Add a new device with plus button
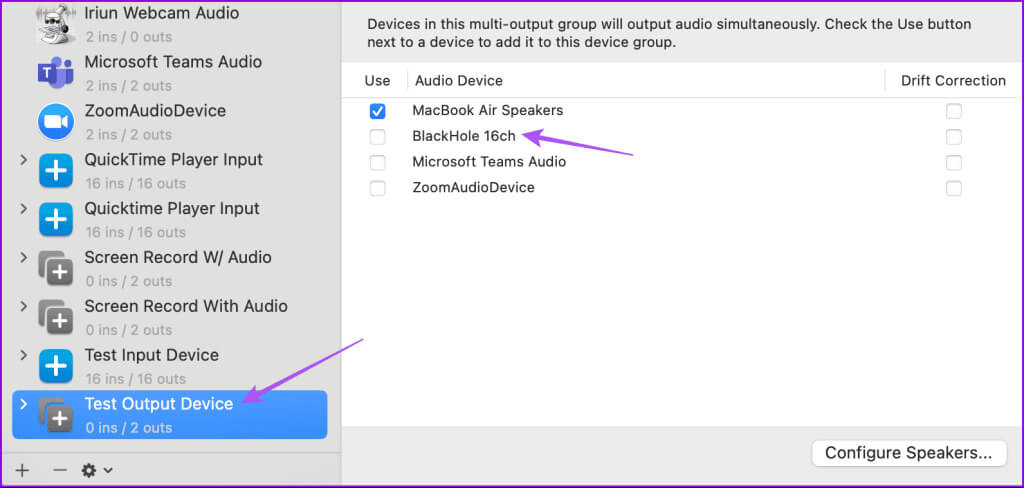 click(22, 470)
